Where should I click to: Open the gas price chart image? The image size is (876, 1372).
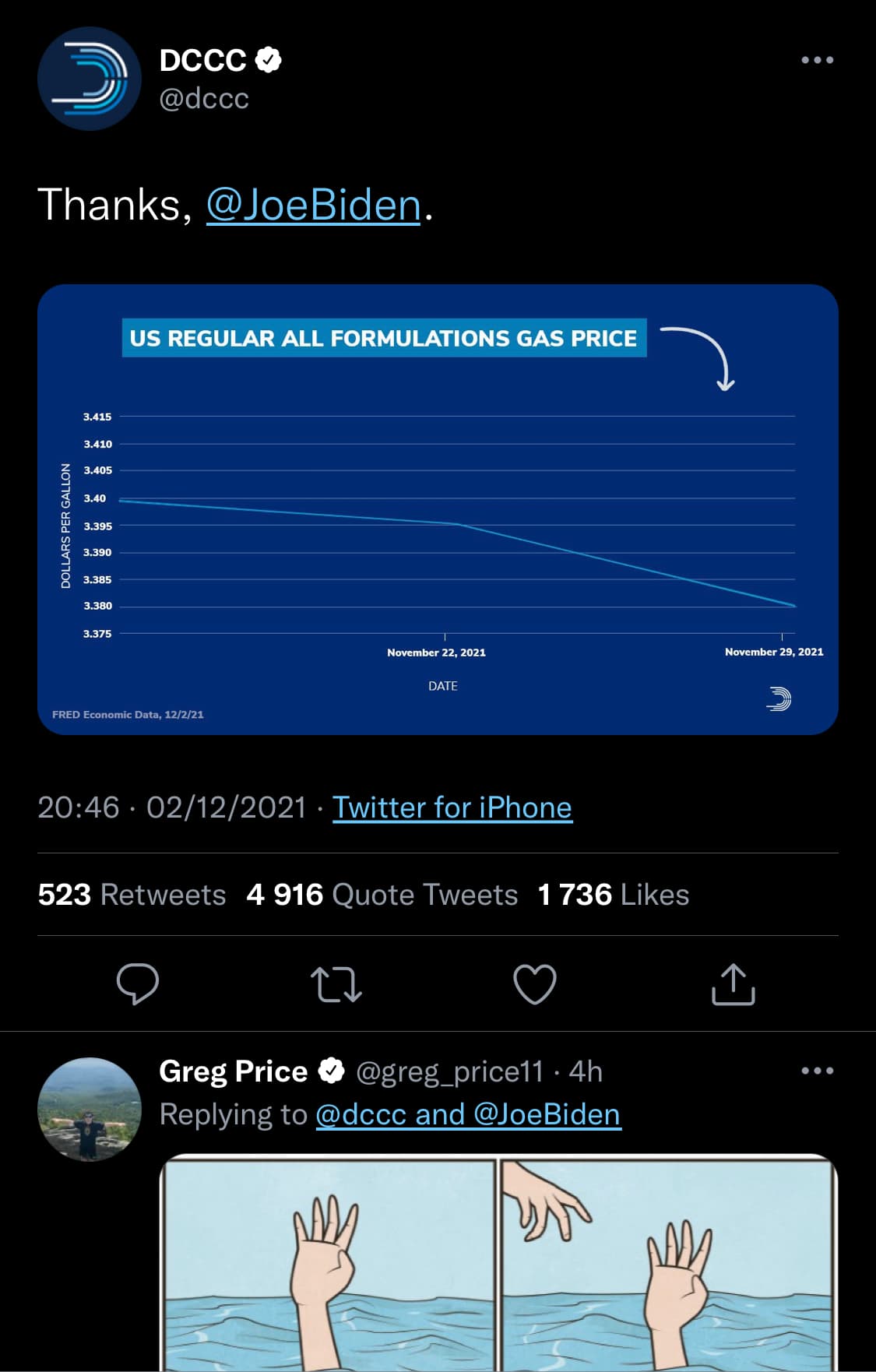(438, 509)
